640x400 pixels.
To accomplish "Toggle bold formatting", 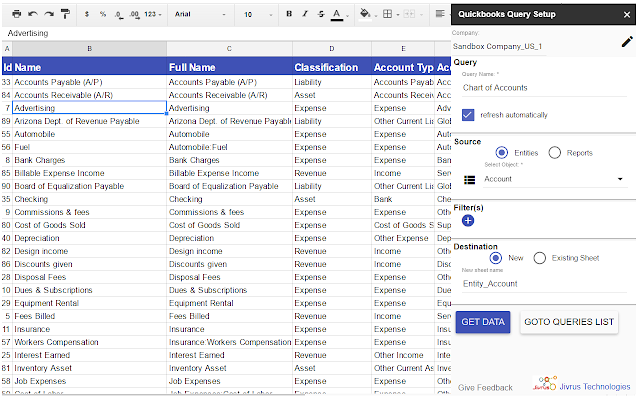I will click(289, 14).
